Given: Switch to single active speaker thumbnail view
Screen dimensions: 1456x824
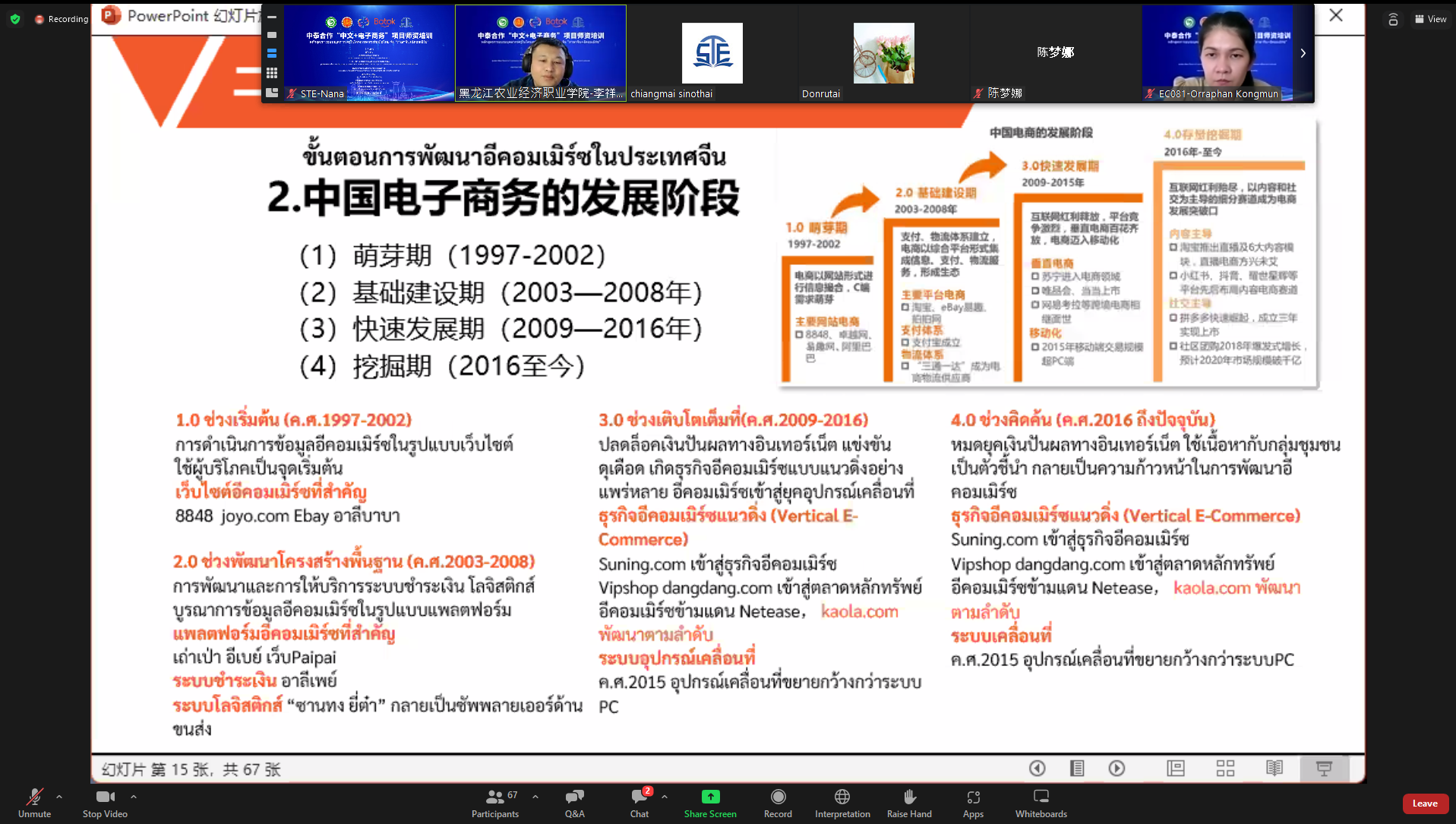Looking at the screenshot, I should (x=272, y=35).
